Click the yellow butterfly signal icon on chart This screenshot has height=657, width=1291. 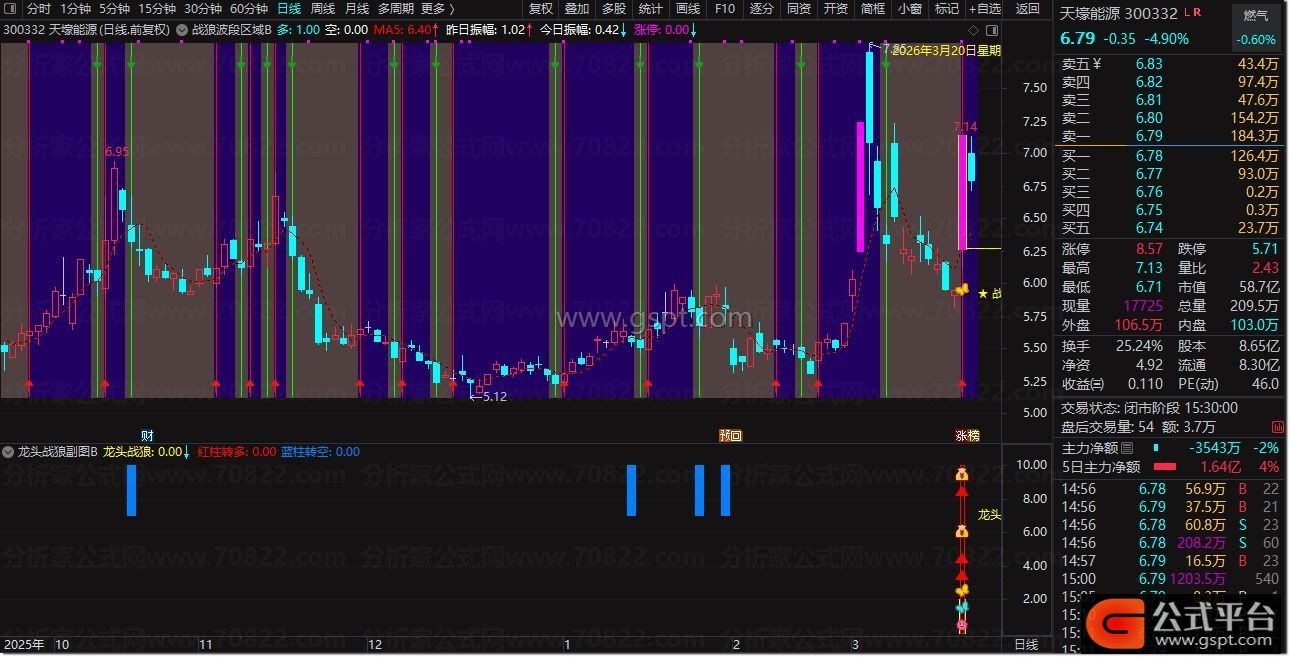[962, 289]
